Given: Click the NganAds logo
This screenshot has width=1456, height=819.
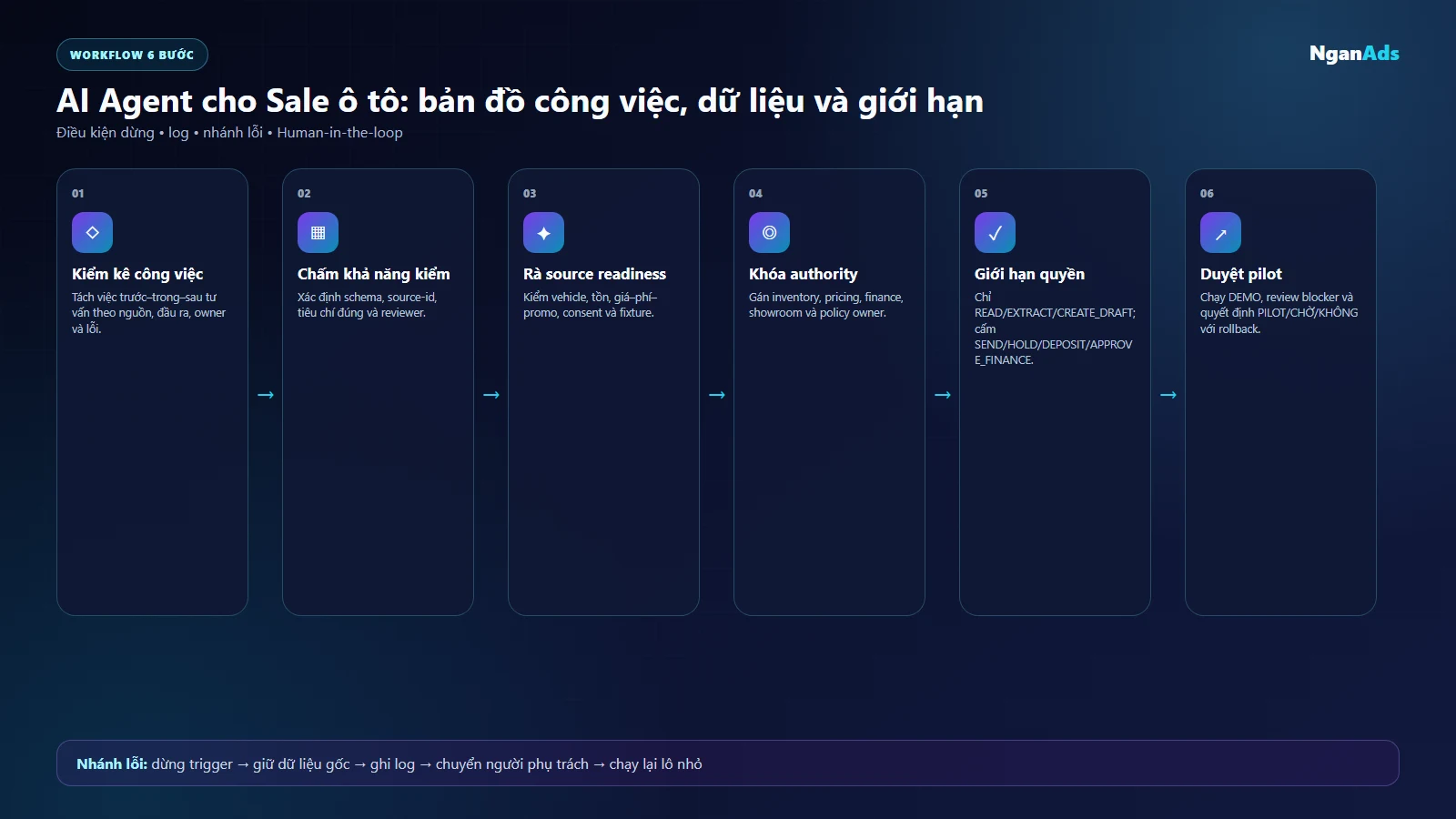Looking at the screenshot, I should [x=1354, y=54].
